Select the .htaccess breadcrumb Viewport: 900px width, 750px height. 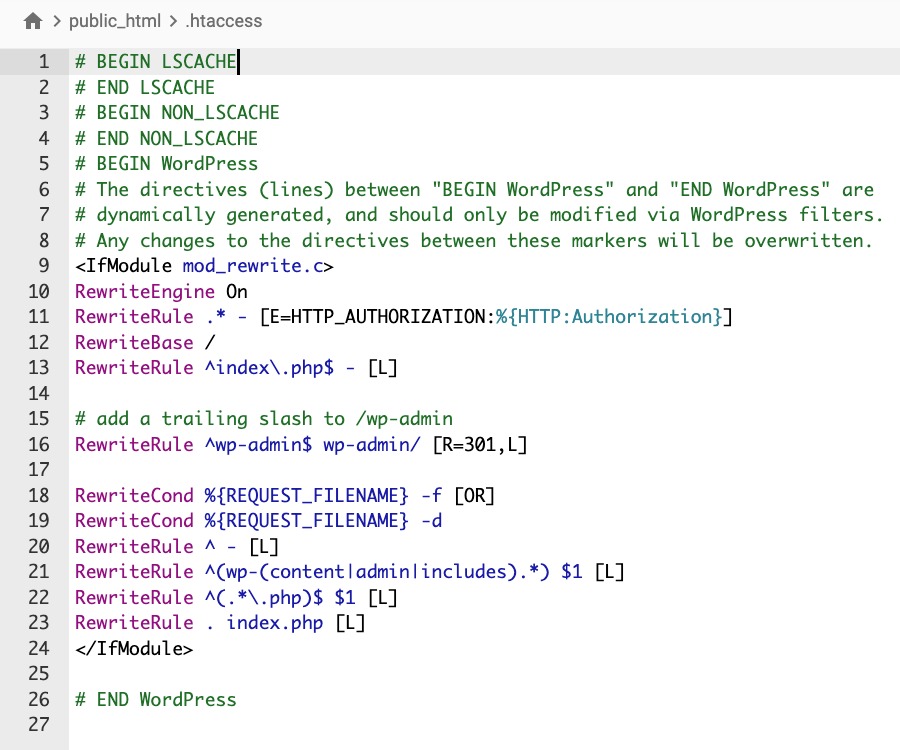click(223, 21)
